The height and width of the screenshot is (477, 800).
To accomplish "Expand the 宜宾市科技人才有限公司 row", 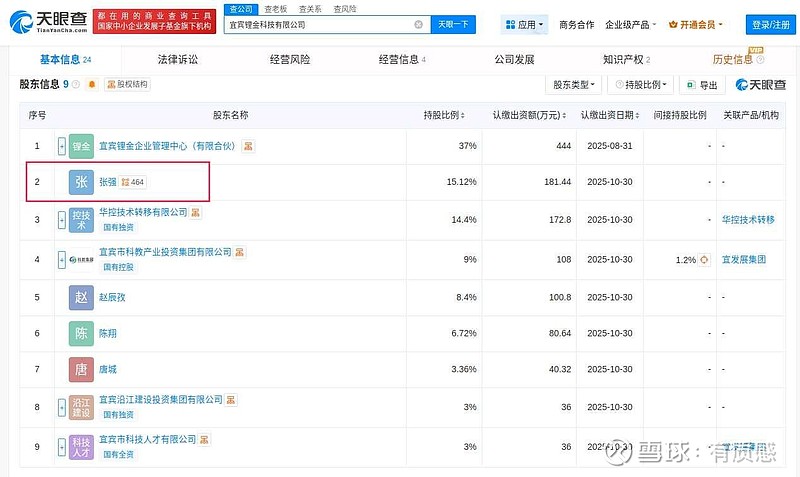I will coord(61,447).
